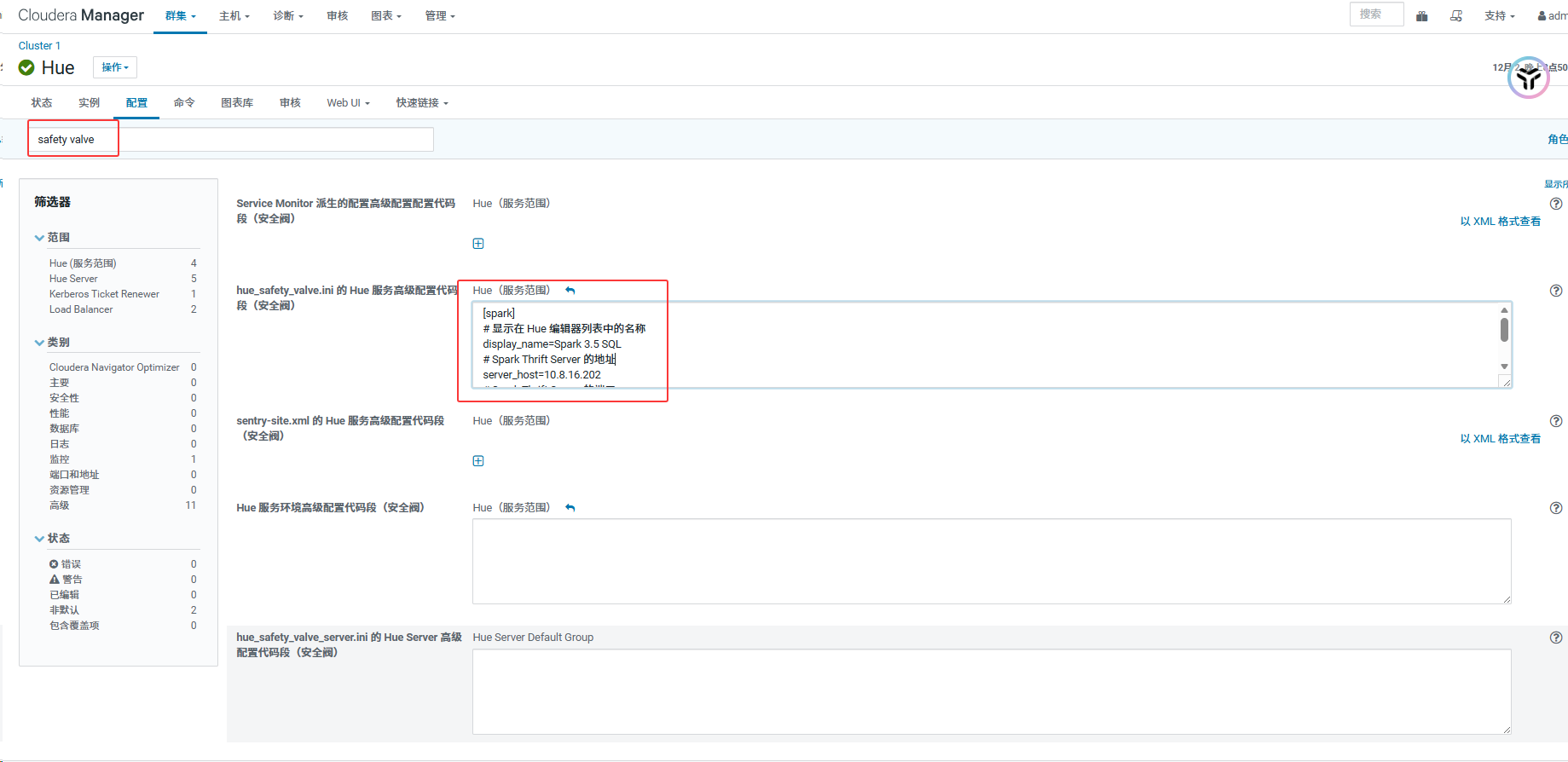Screen dimensions: 1568x762
Task: Switch to the 命令 tab
Action: pyautogui.click(x=184, y=103)
